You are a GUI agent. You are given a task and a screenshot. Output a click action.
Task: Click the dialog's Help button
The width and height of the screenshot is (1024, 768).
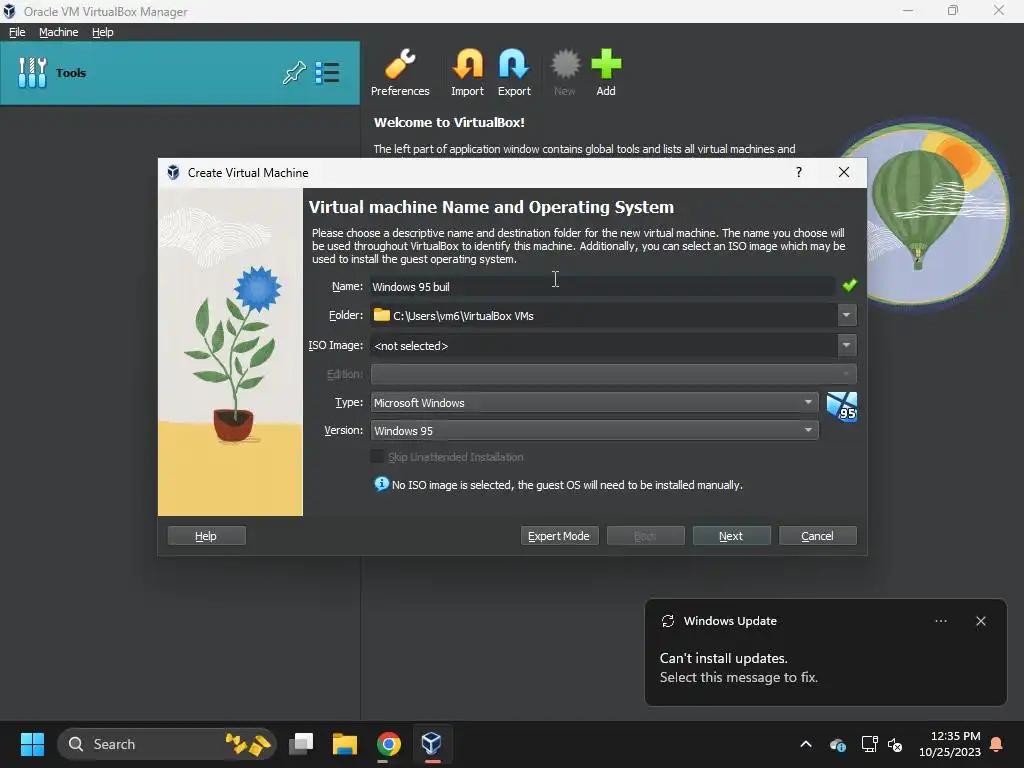(x=206, y=536)
